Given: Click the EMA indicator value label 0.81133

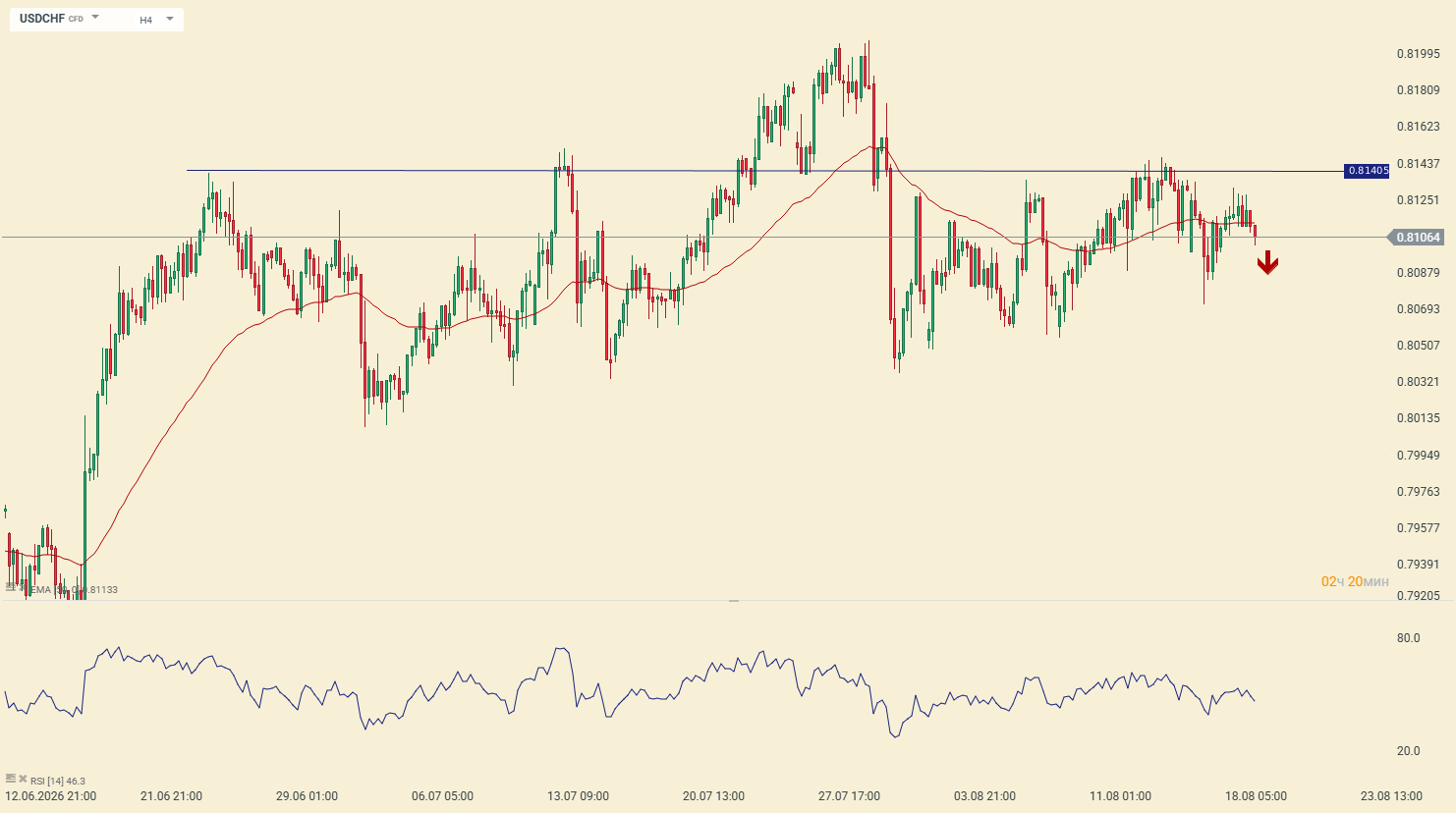Looking at the screenshot, I should tap(102, 590).
